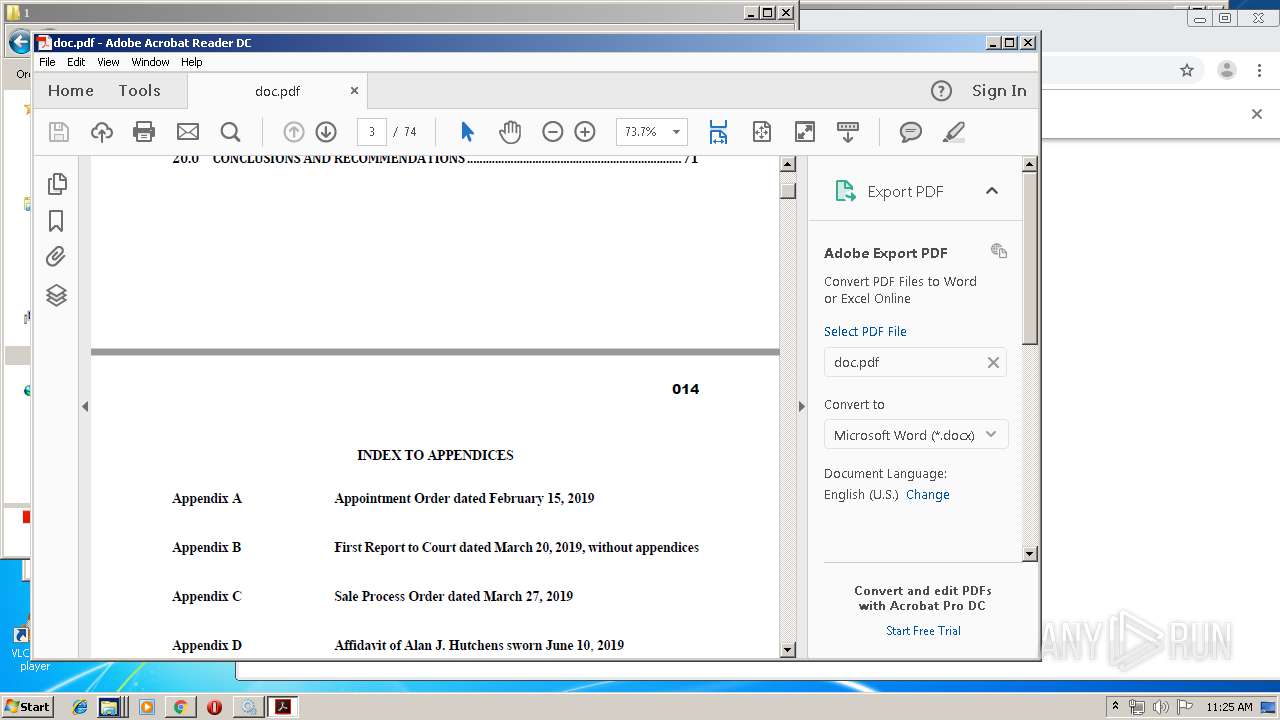This screenshot has height=720, width=1280.
Task: Open Internet Explorer from the taskbar
Action: click(81, 707)
